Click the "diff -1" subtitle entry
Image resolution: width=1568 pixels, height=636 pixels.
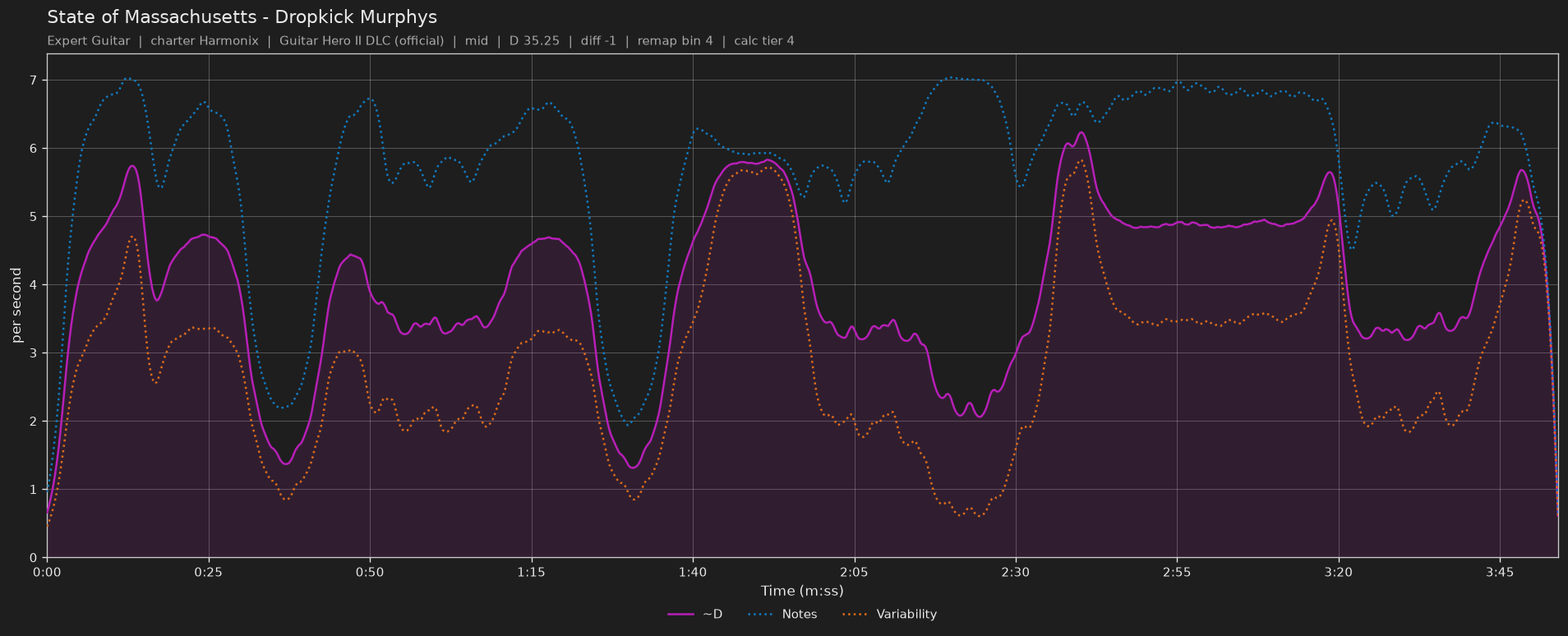pyautogui.click(x=598, y=41)
